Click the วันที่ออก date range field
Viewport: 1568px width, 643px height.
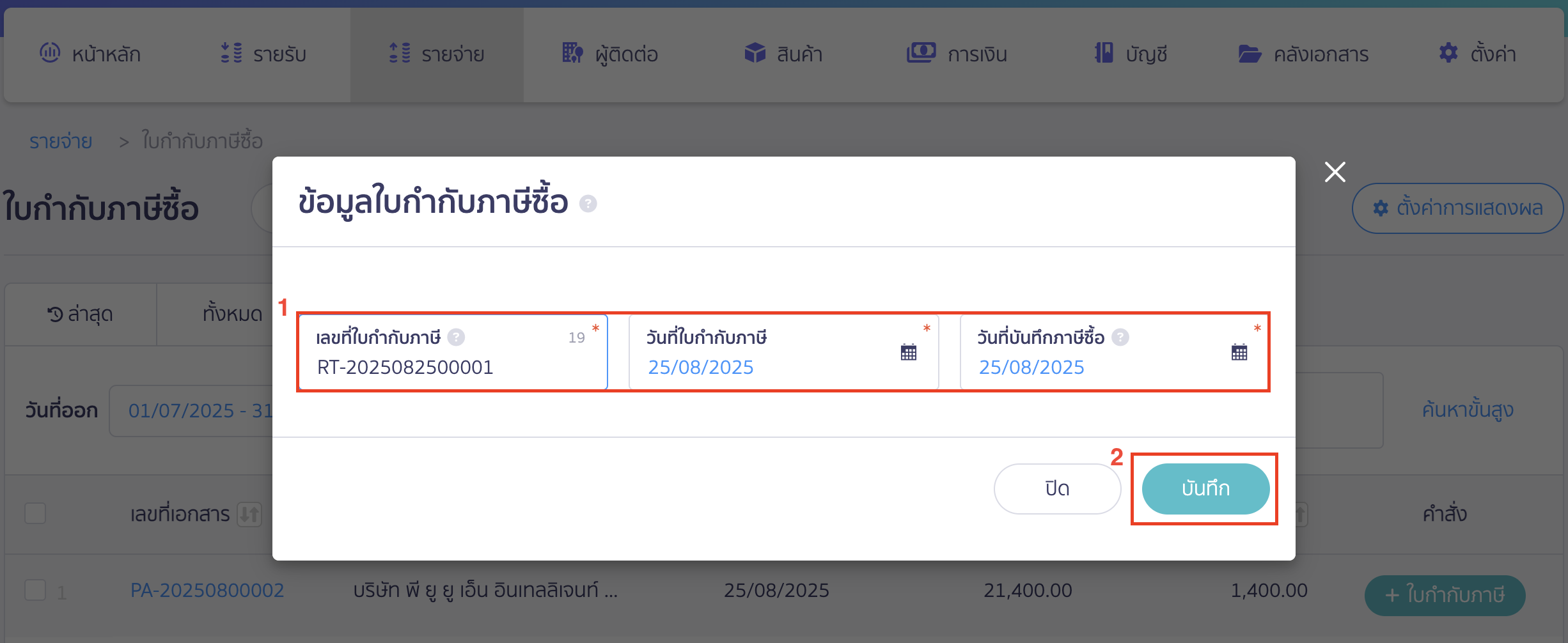click(x=192, y=410)
